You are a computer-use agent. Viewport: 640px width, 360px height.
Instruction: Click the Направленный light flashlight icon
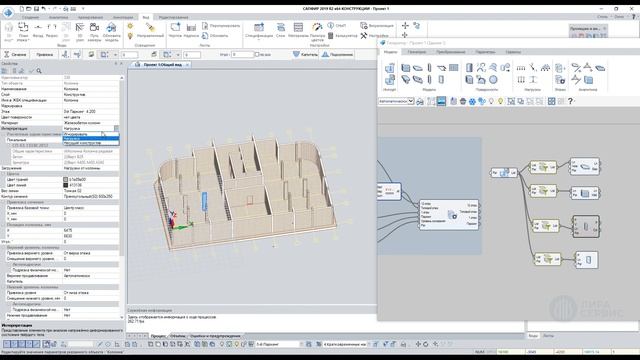(x=151, y=27)
